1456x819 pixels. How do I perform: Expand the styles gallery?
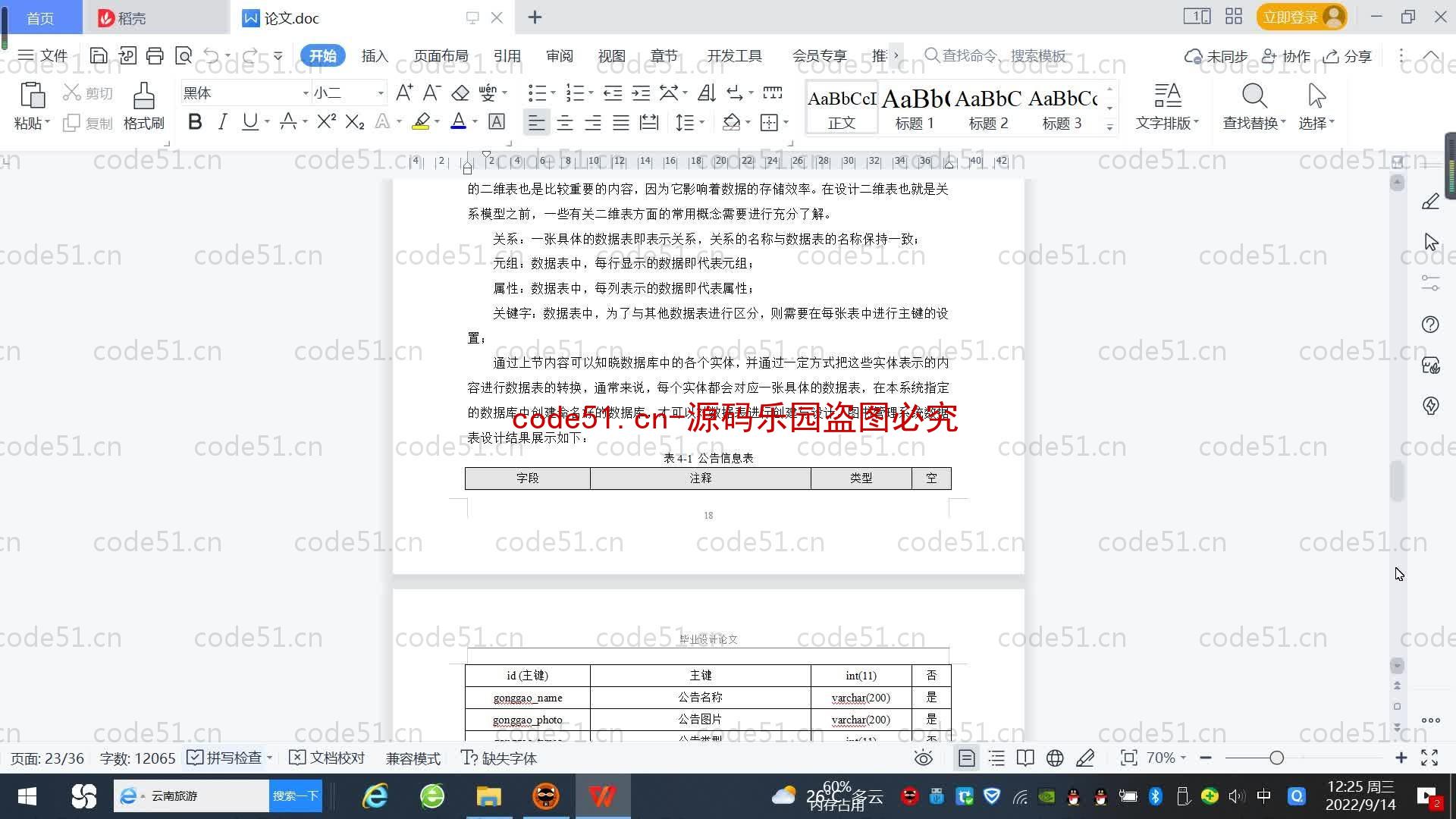click(1109, 127)
